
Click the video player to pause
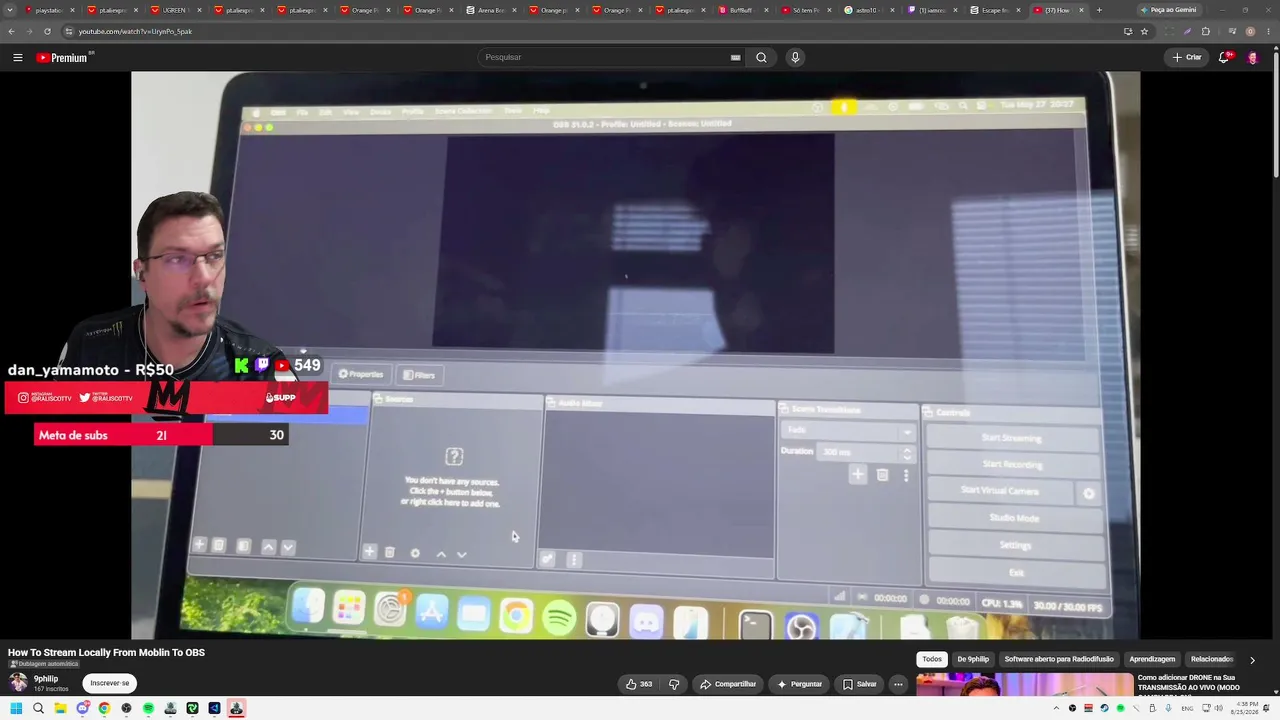[x=636, y=355]
